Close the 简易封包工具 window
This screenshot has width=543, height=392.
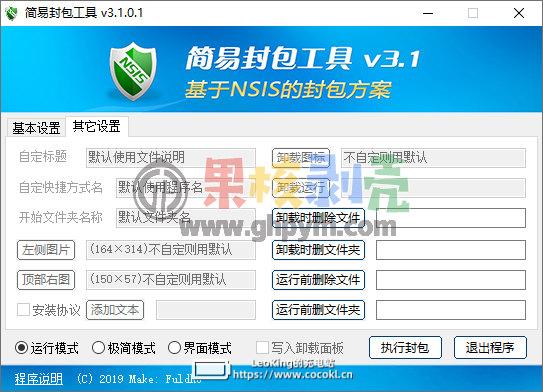tap(519, 13)
